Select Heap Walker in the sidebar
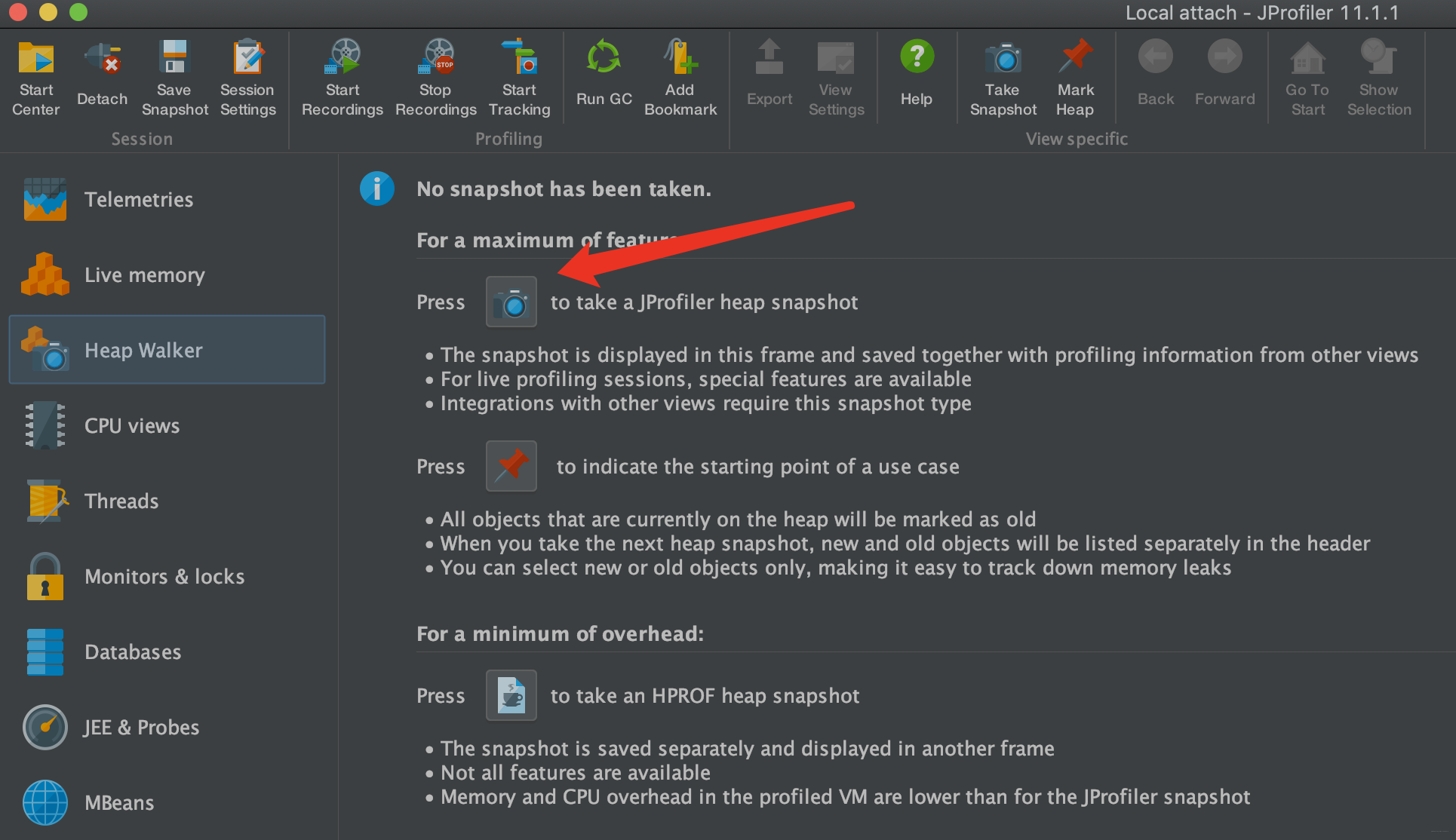This screenshot has width=1456, height=840. point(167,350)
